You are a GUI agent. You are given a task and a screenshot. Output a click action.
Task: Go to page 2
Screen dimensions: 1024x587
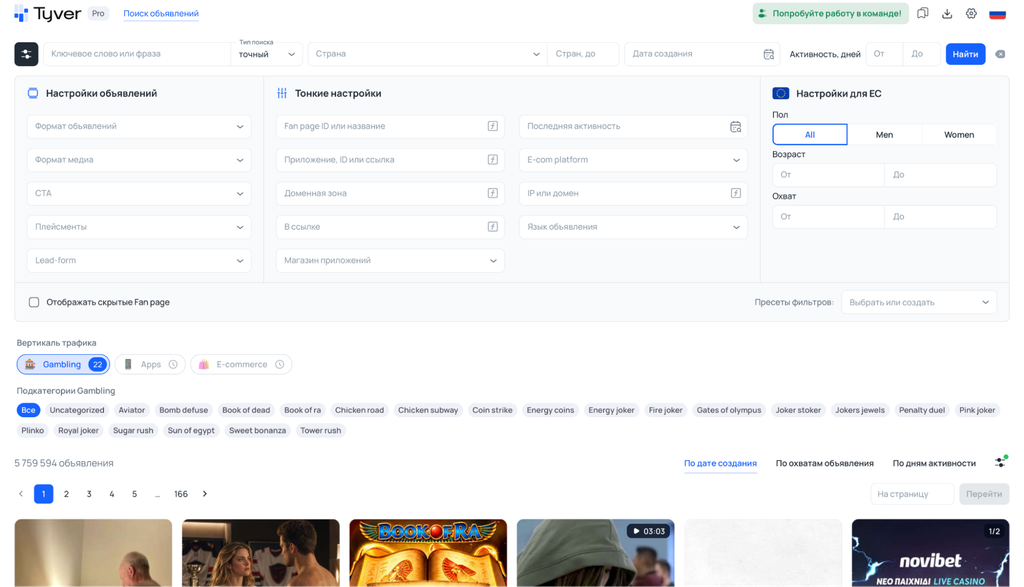point(66,494)
